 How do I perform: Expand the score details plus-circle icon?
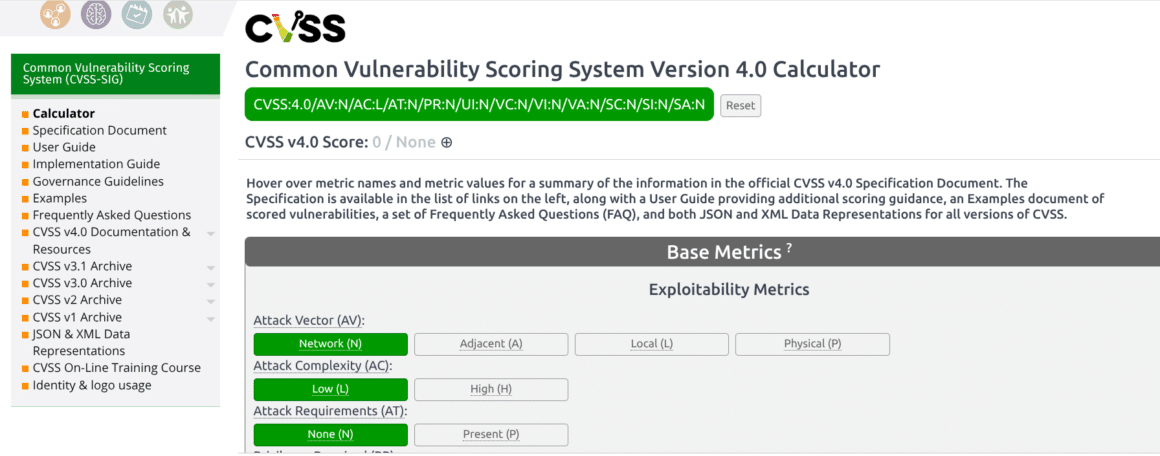446,142
